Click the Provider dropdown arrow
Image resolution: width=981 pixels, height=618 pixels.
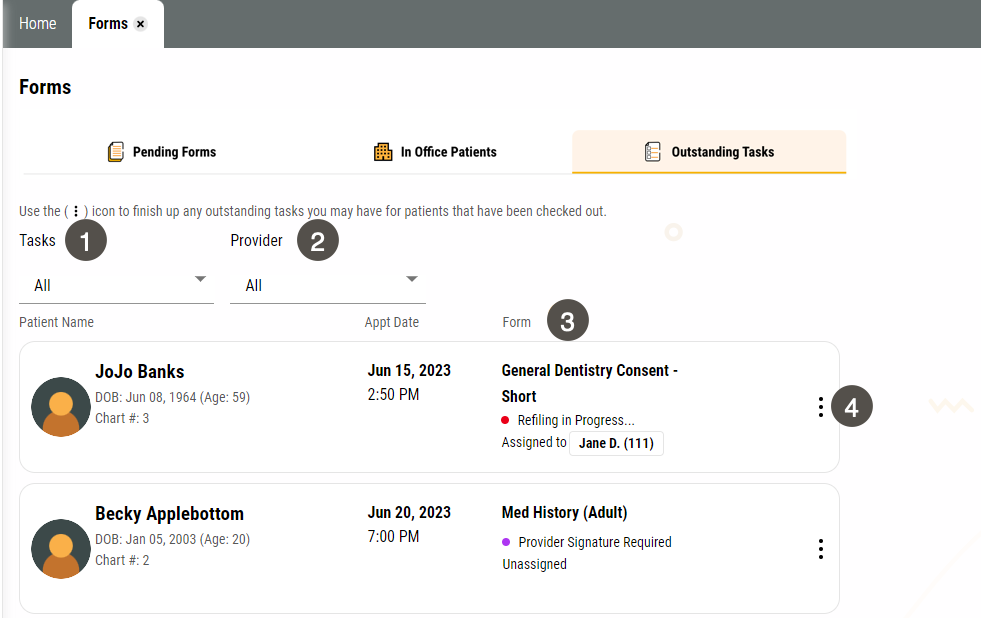[412, 279]
